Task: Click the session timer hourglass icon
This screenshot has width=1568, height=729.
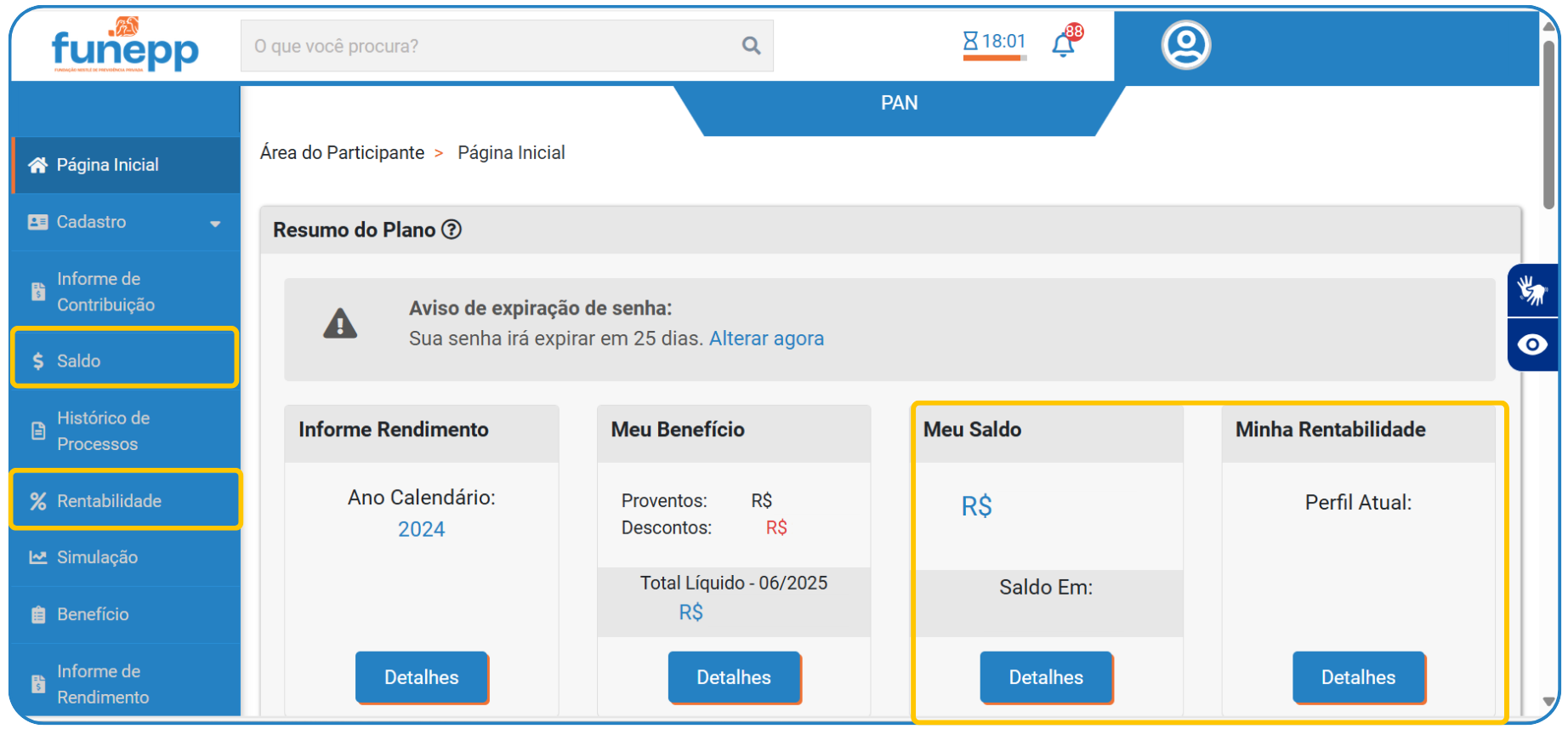Action: coord(970,41)
